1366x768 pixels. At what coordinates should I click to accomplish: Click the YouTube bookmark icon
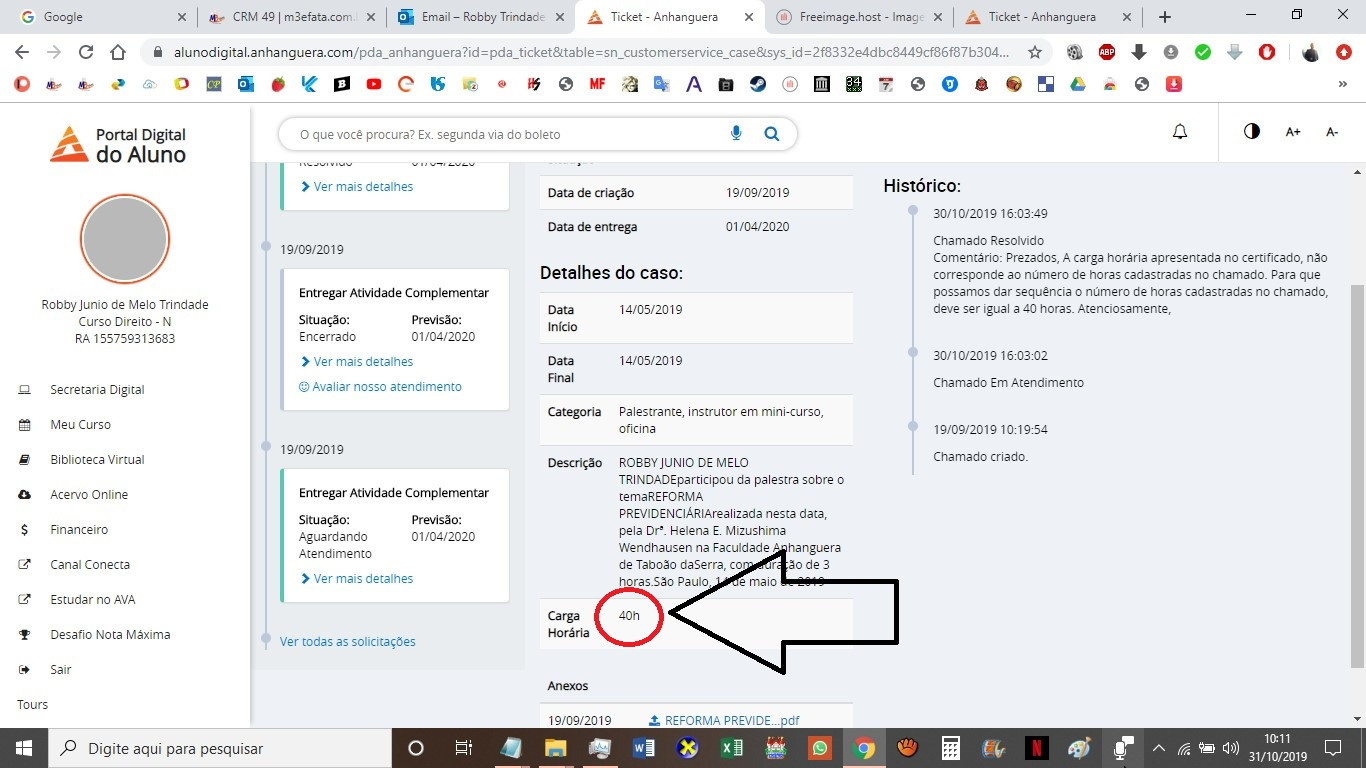[x=374, y=85]
